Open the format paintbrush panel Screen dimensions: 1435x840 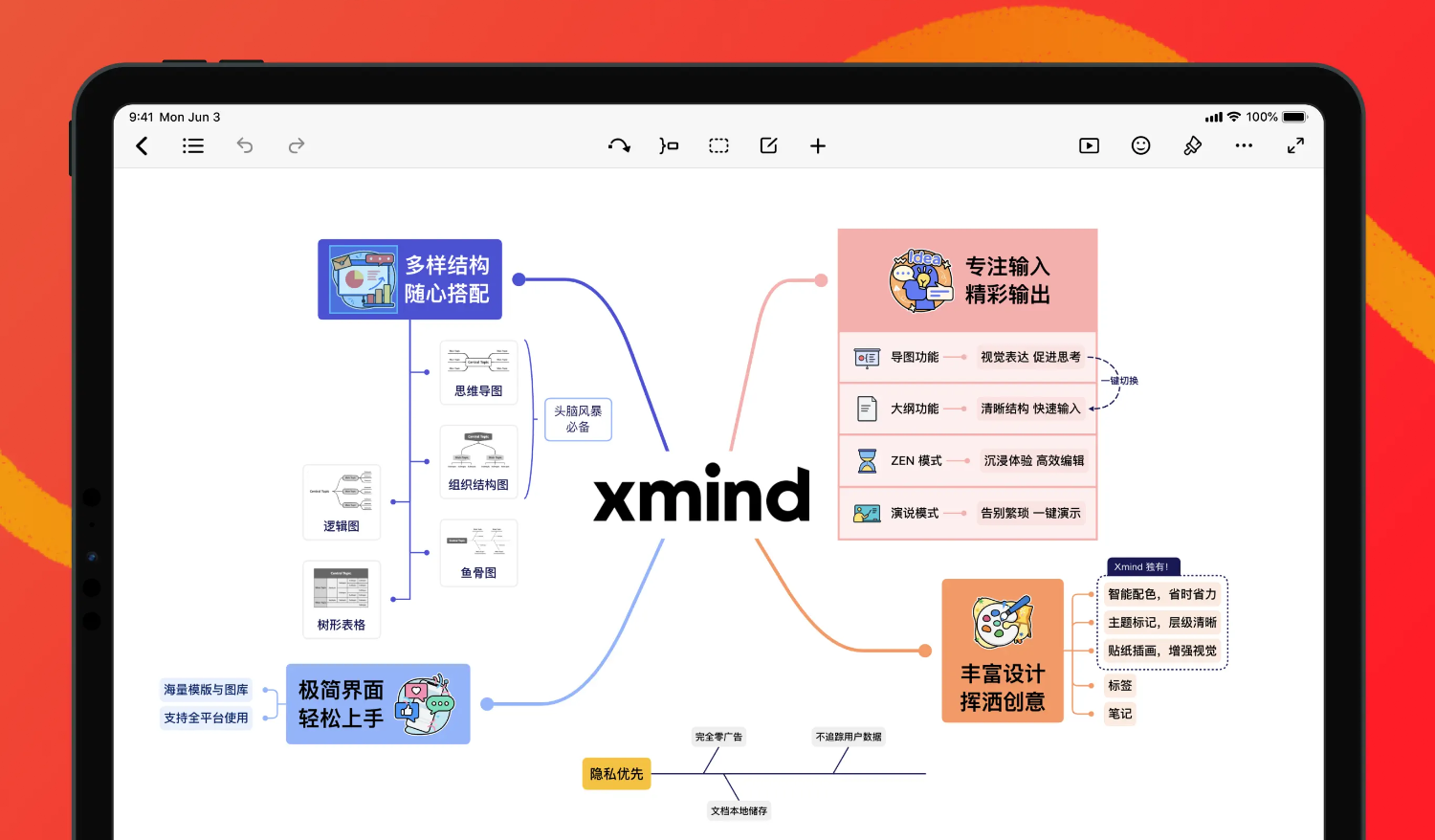tap(1192, 145)
